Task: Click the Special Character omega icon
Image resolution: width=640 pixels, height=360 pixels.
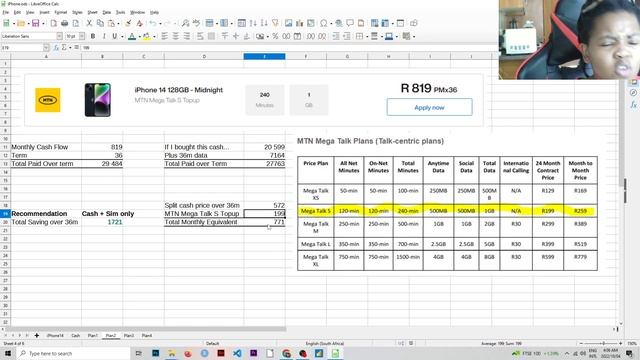Action: 323,23
